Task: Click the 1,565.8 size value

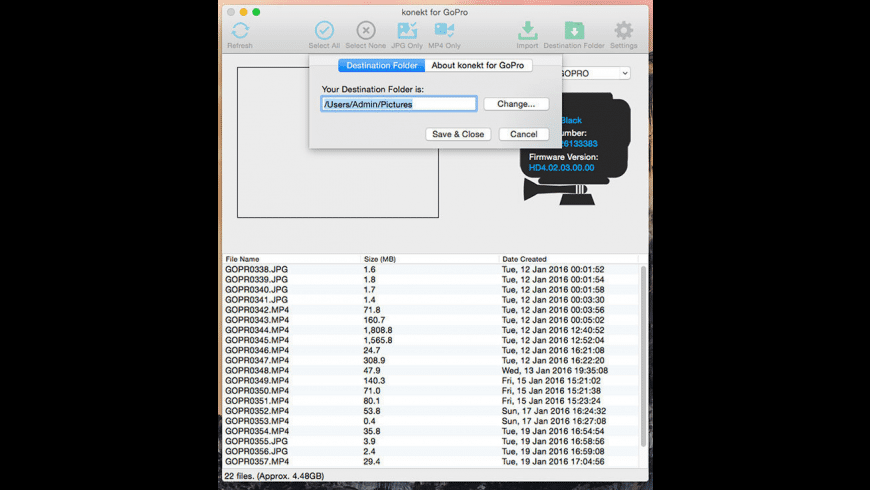Action: click(x=378, y=340)
